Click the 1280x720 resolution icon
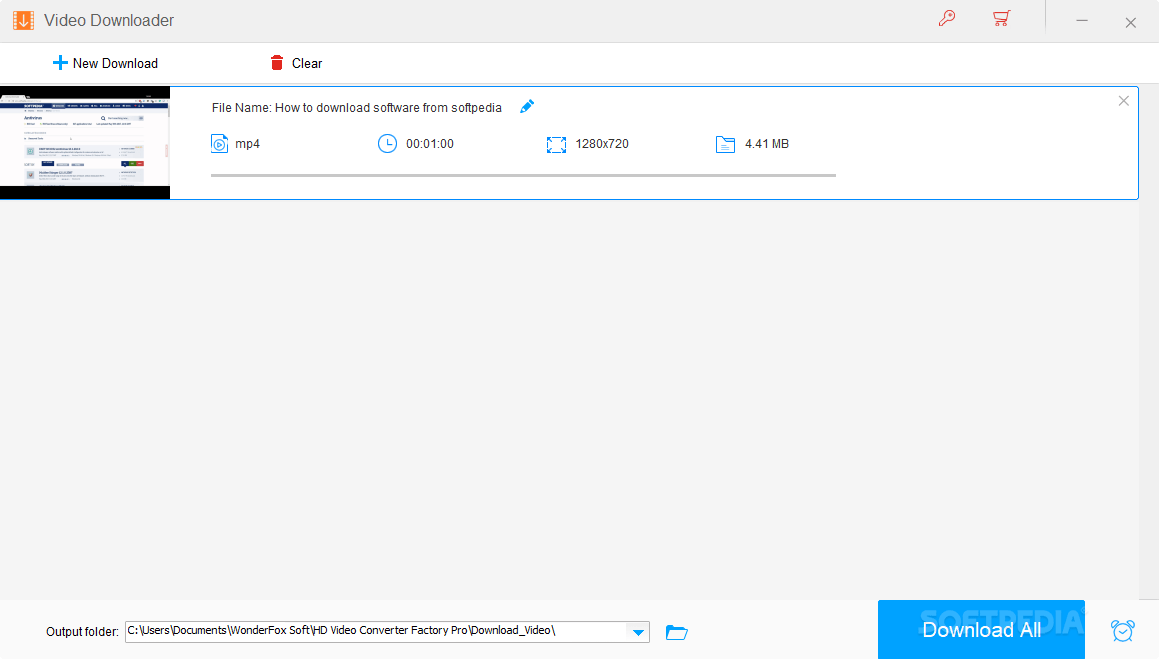The height and width of the screenshot is (659, 1159). pyautogui.click(x=556, y=143)
